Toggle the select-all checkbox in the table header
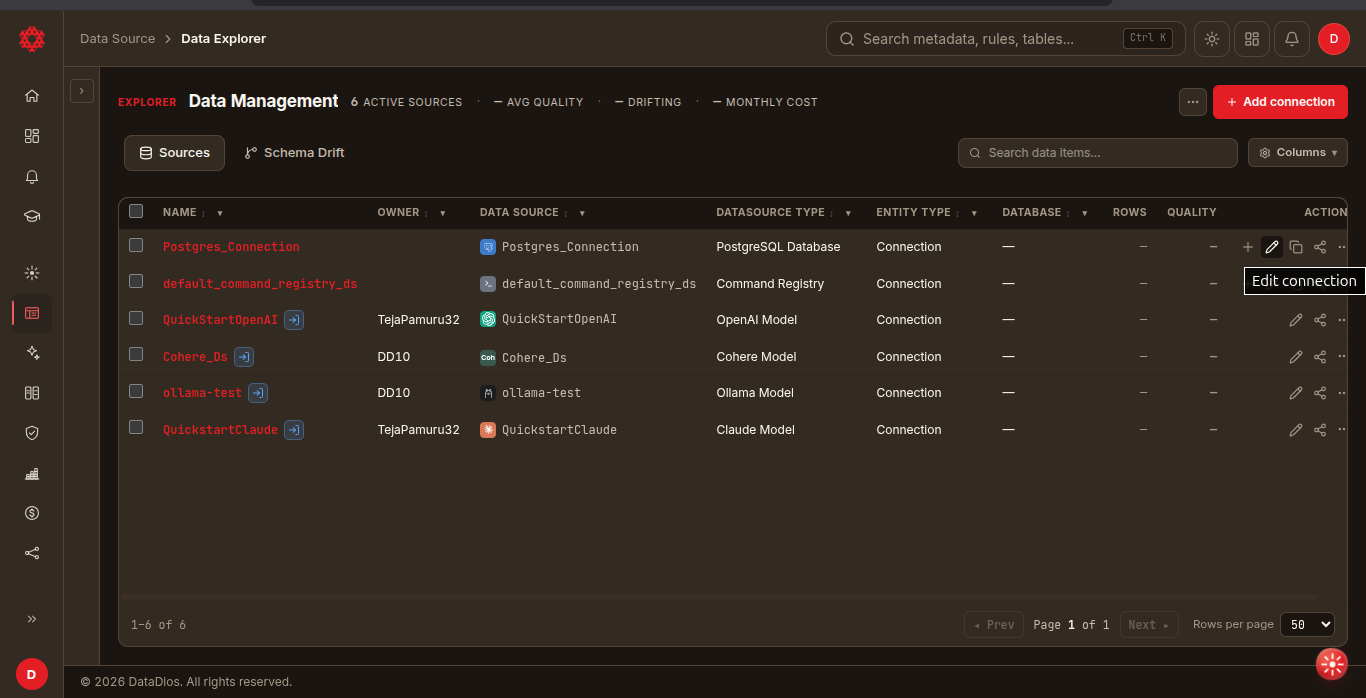The width and height of the screenshot is (1366, 698). (136, 211)
